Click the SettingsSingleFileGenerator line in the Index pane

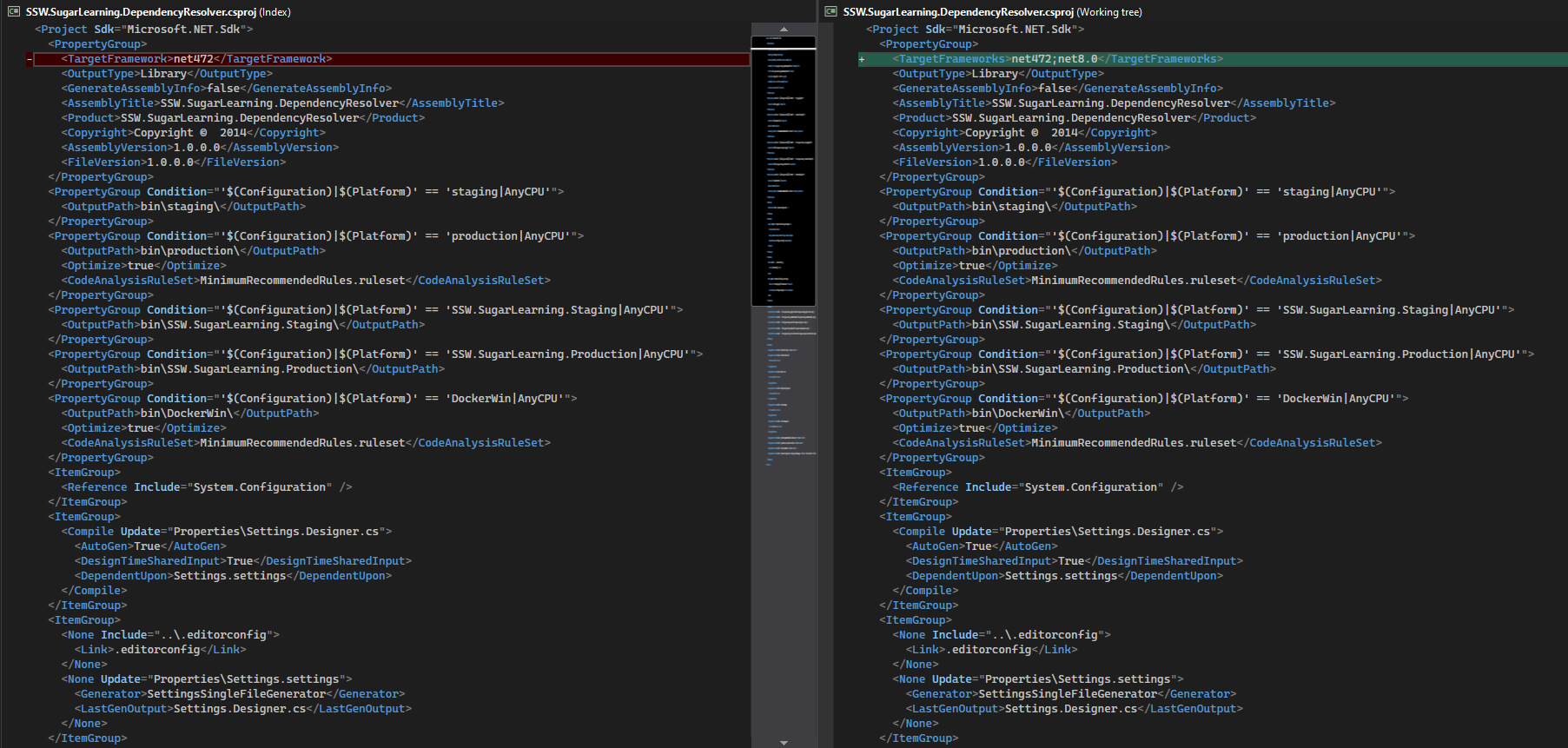click(x=239, y=694)
